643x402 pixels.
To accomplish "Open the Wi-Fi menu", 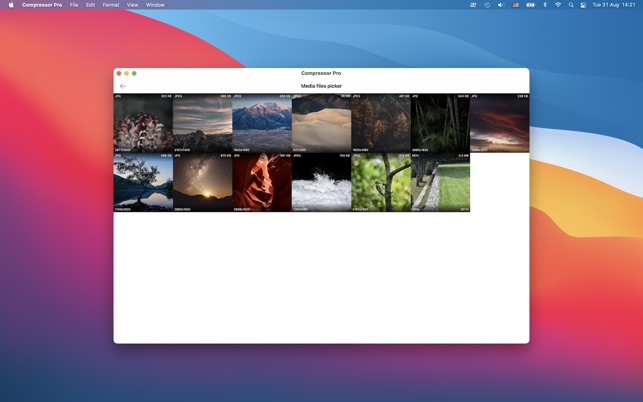I will [x=558, y=5].
